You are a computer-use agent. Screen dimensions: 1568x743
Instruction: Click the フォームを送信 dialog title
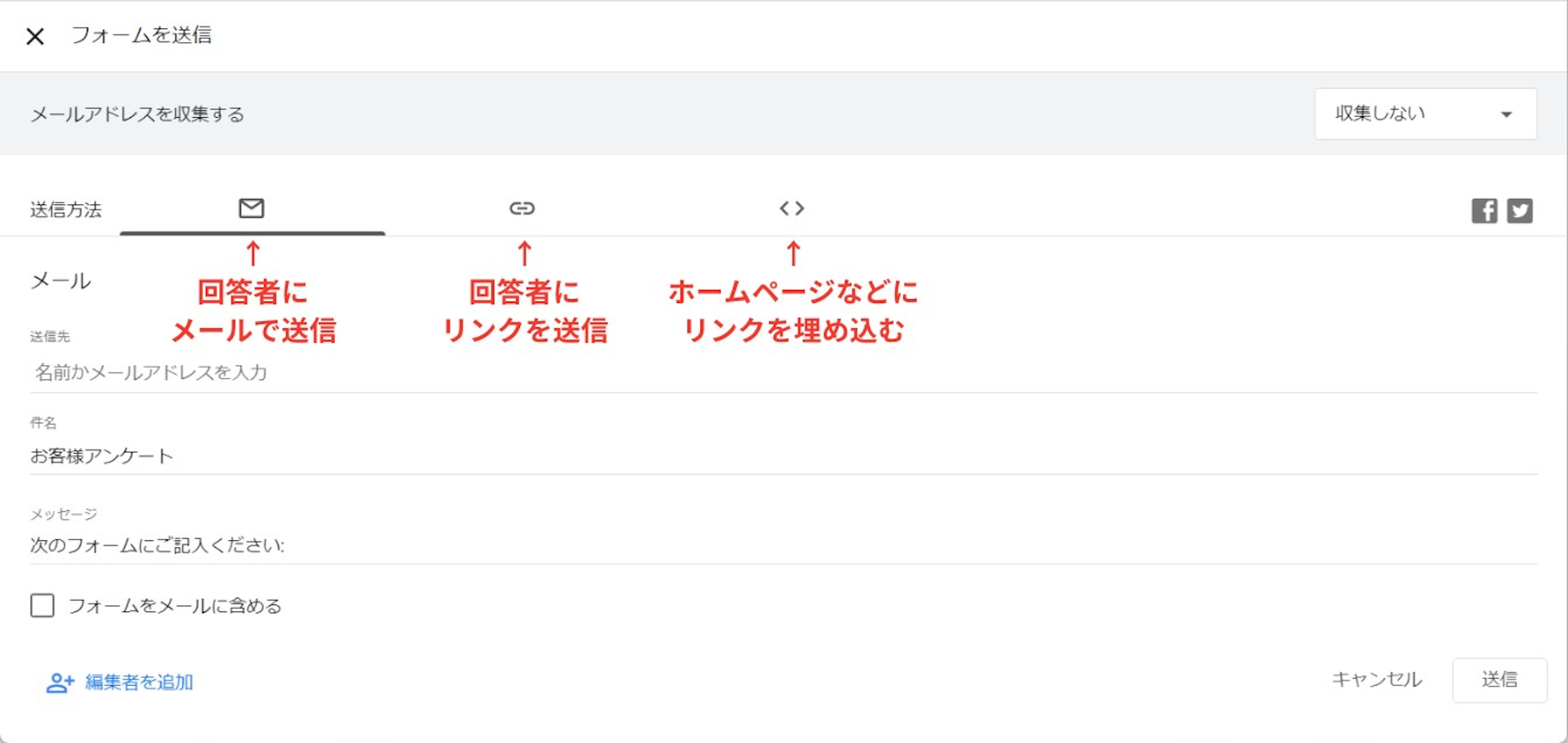[x=142, y=35]
